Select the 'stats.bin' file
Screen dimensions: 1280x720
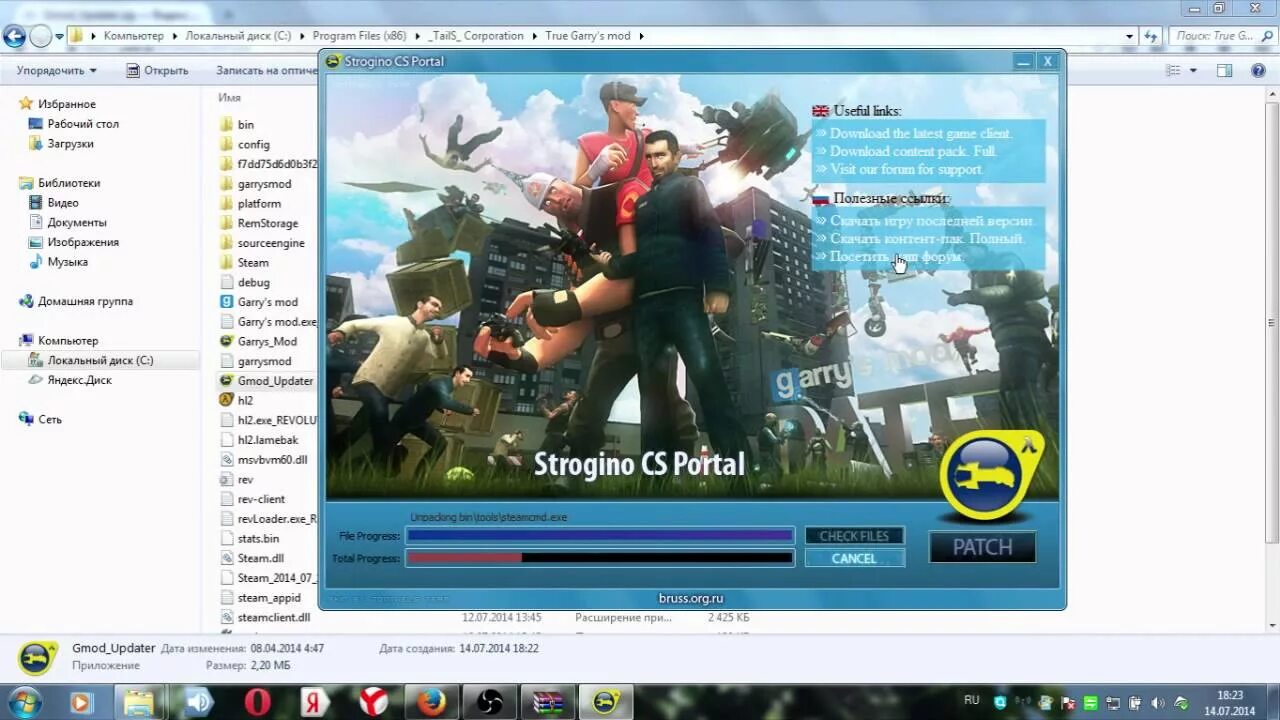pos(258,539)
